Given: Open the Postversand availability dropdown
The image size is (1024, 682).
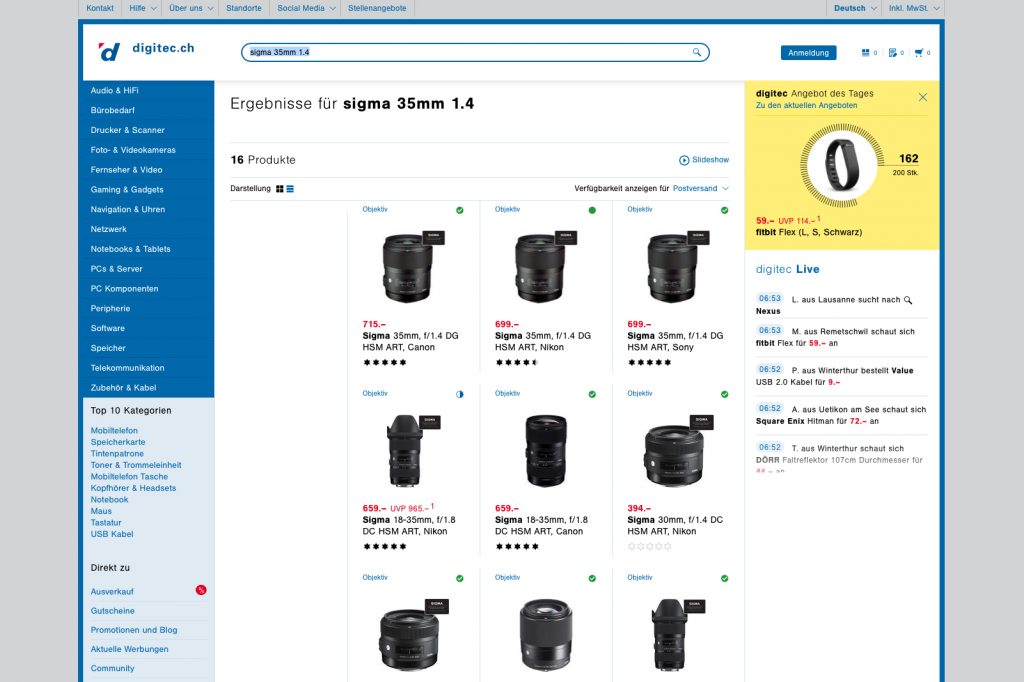Looking at the screenshot, I should click(x=701, y=189).
